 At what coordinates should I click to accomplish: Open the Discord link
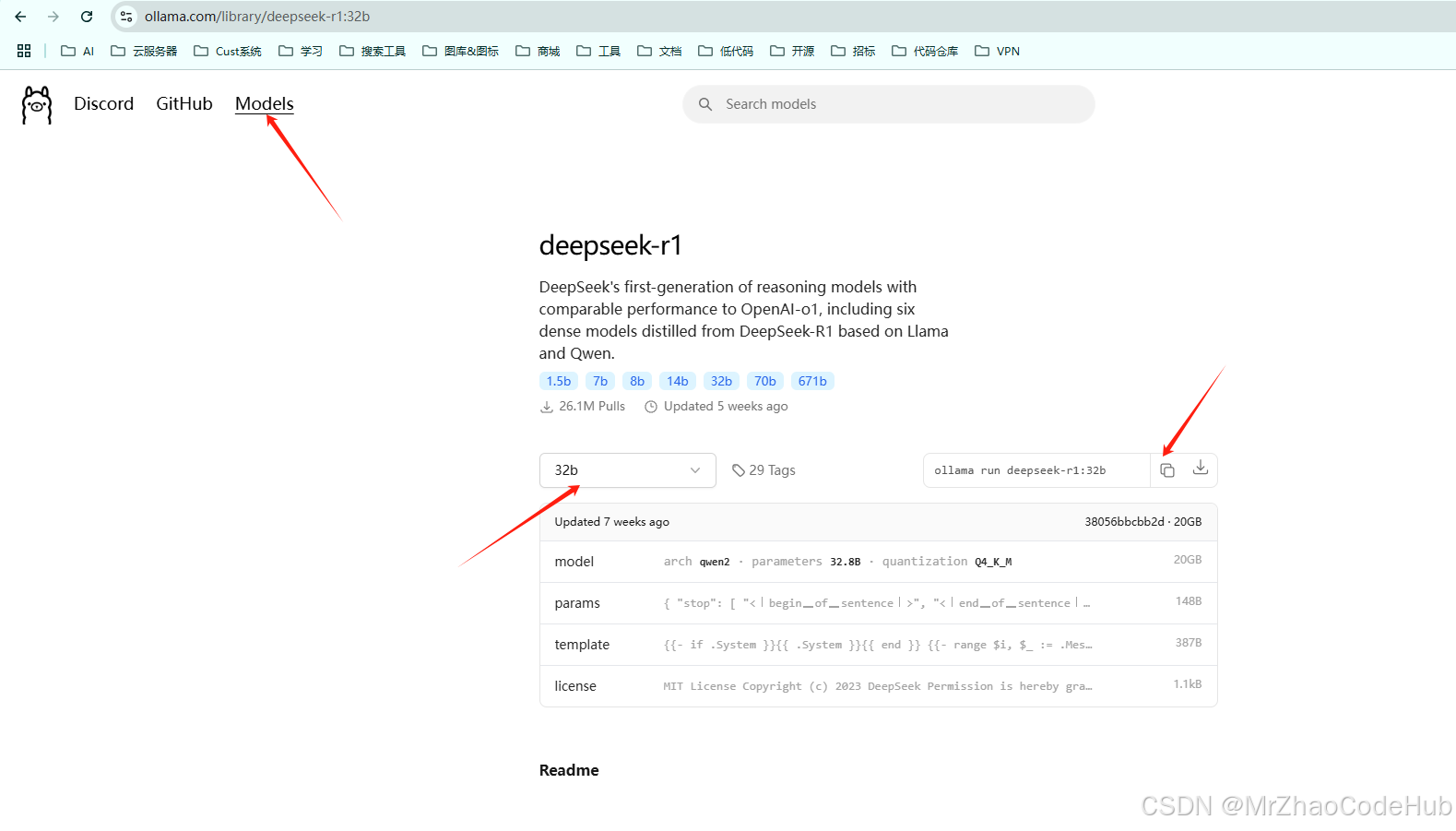pyautogui.click(x=103, y=103)
